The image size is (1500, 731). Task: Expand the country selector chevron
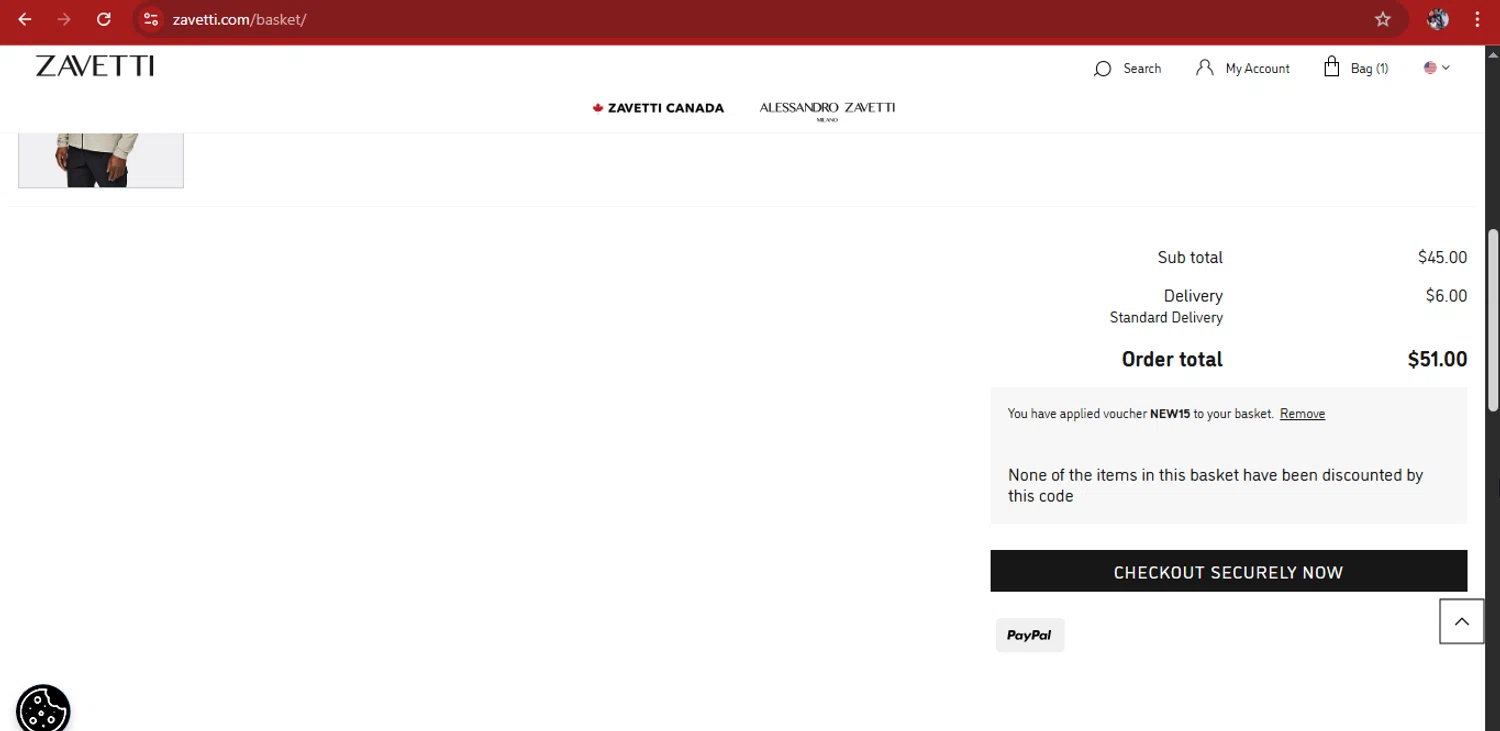(x=1446, y=68)
